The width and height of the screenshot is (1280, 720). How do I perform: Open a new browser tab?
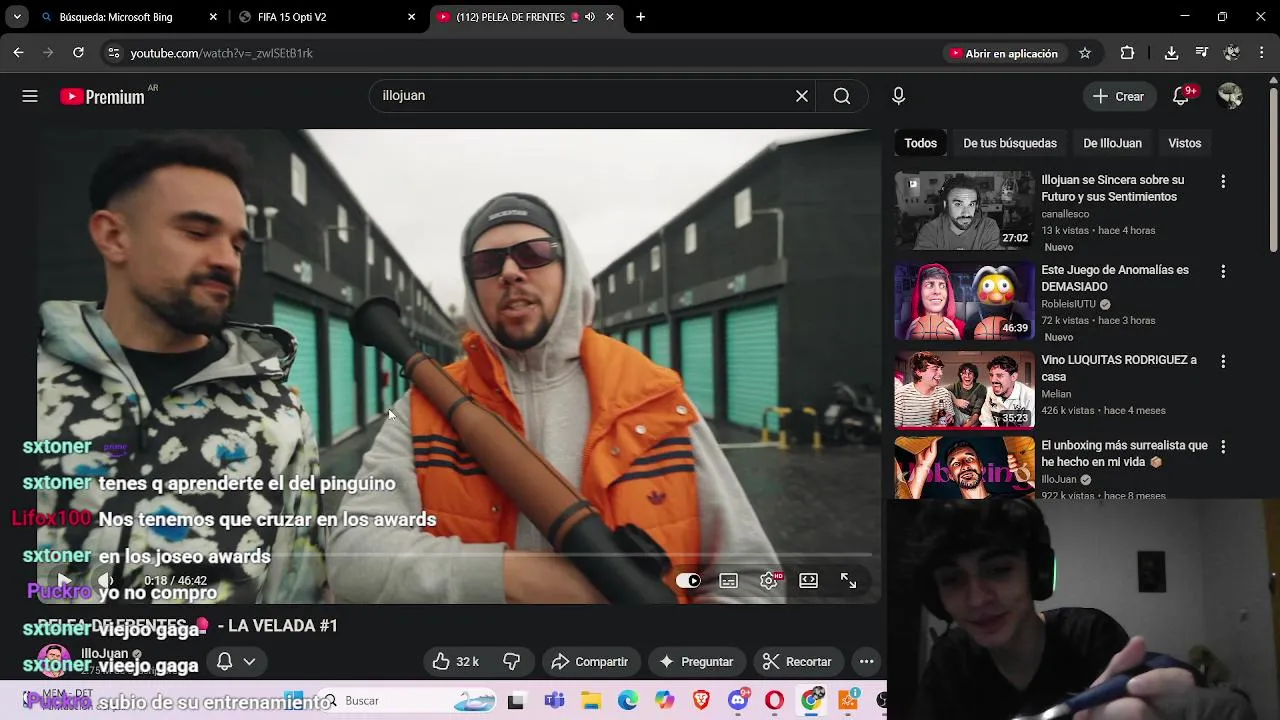tap(640, 17)
